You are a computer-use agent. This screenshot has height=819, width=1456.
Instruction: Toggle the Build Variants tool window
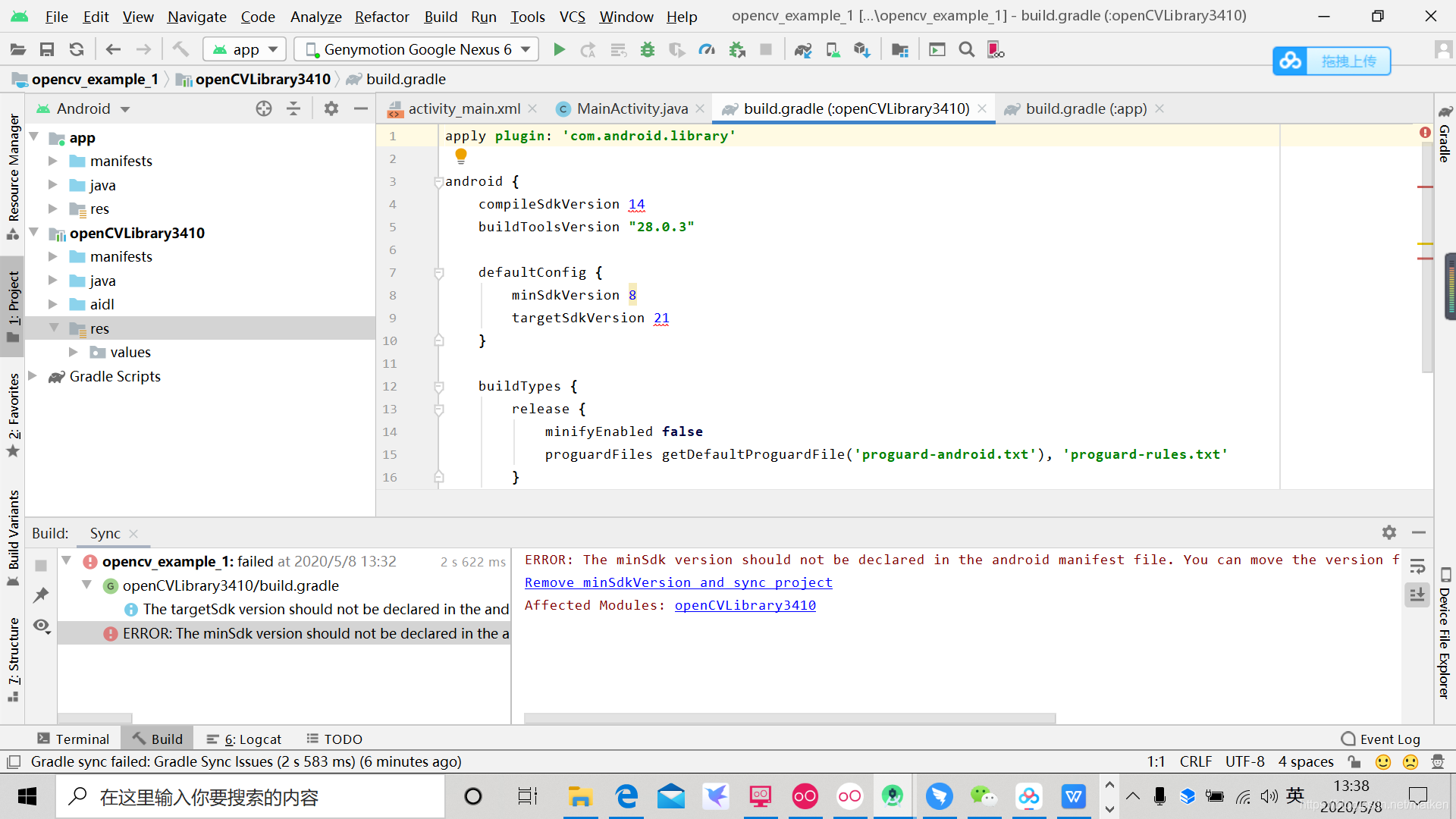13,538
